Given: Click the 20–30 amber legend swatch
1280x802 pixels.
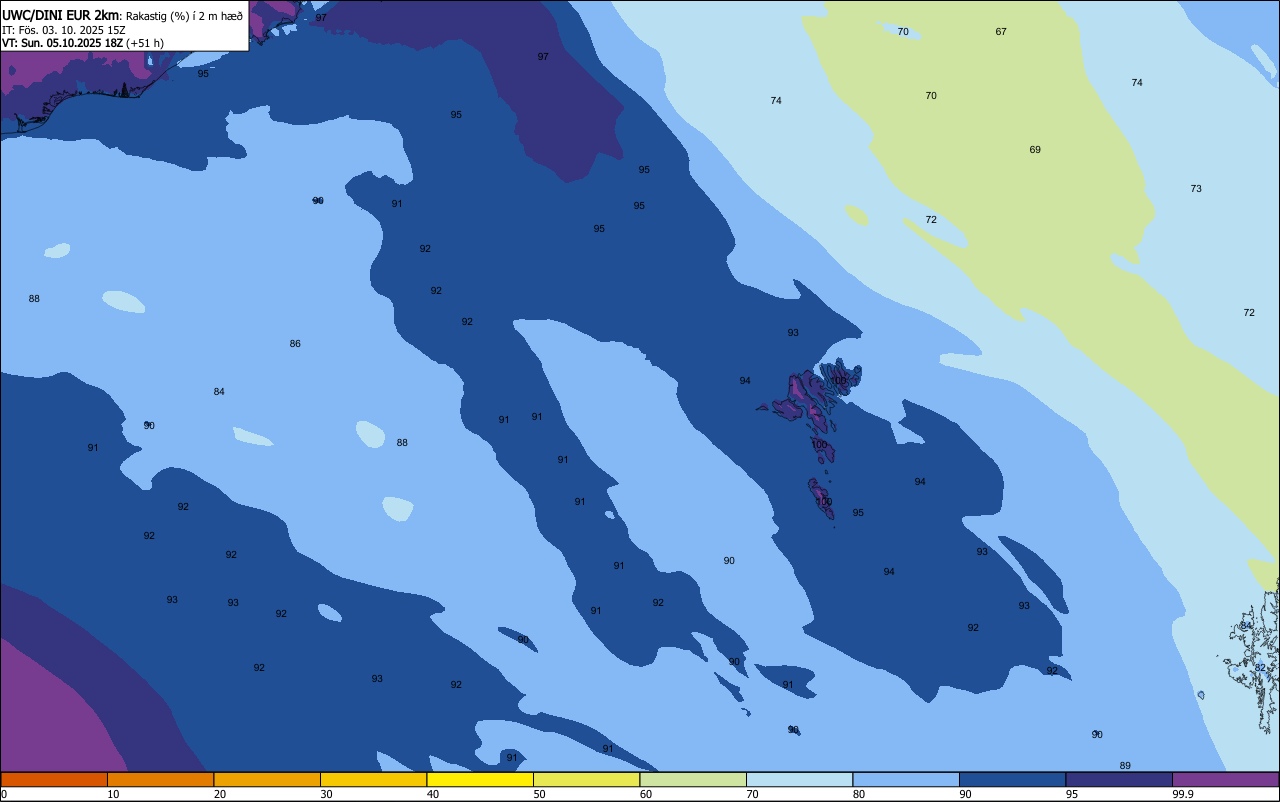Looking at the screenshot, I should (267, 779).
